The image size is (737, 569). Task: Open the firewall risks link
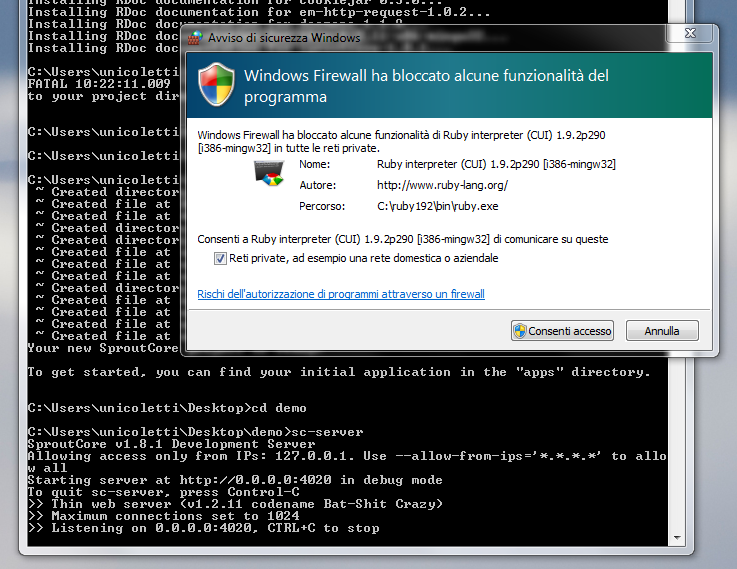point(341,294)
